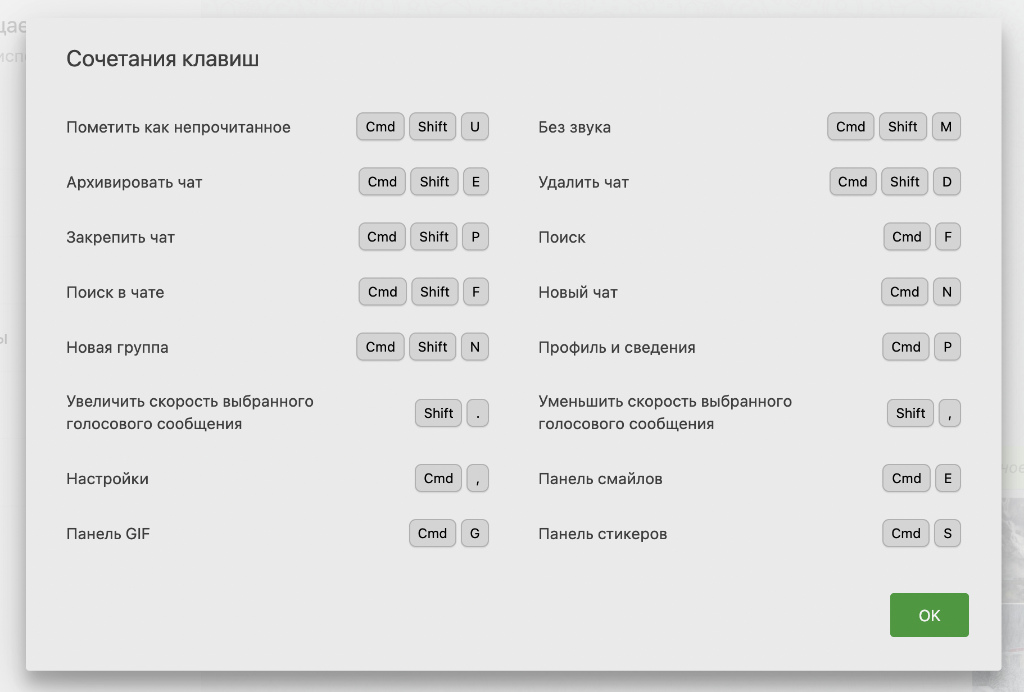Click the M key beside Без звука
Viewport: 1024px width, 692px height.
tap(946, 127)
